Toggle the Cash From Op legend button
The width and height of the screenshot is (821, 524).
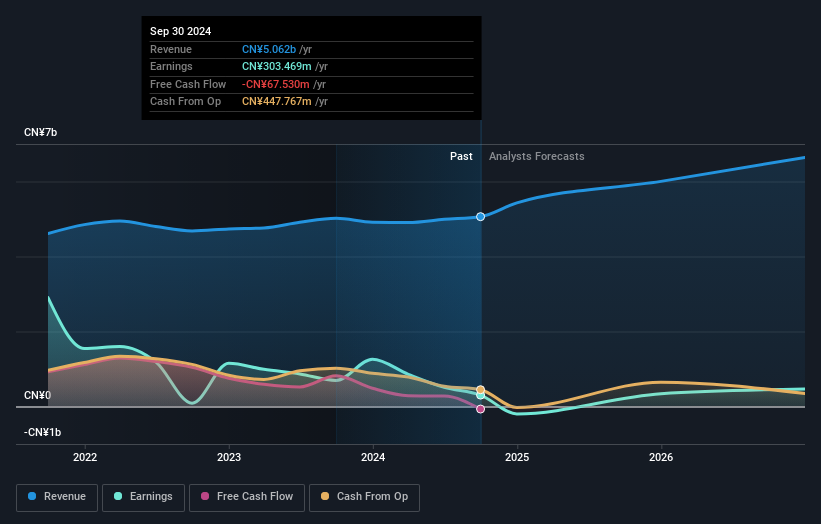364,497
